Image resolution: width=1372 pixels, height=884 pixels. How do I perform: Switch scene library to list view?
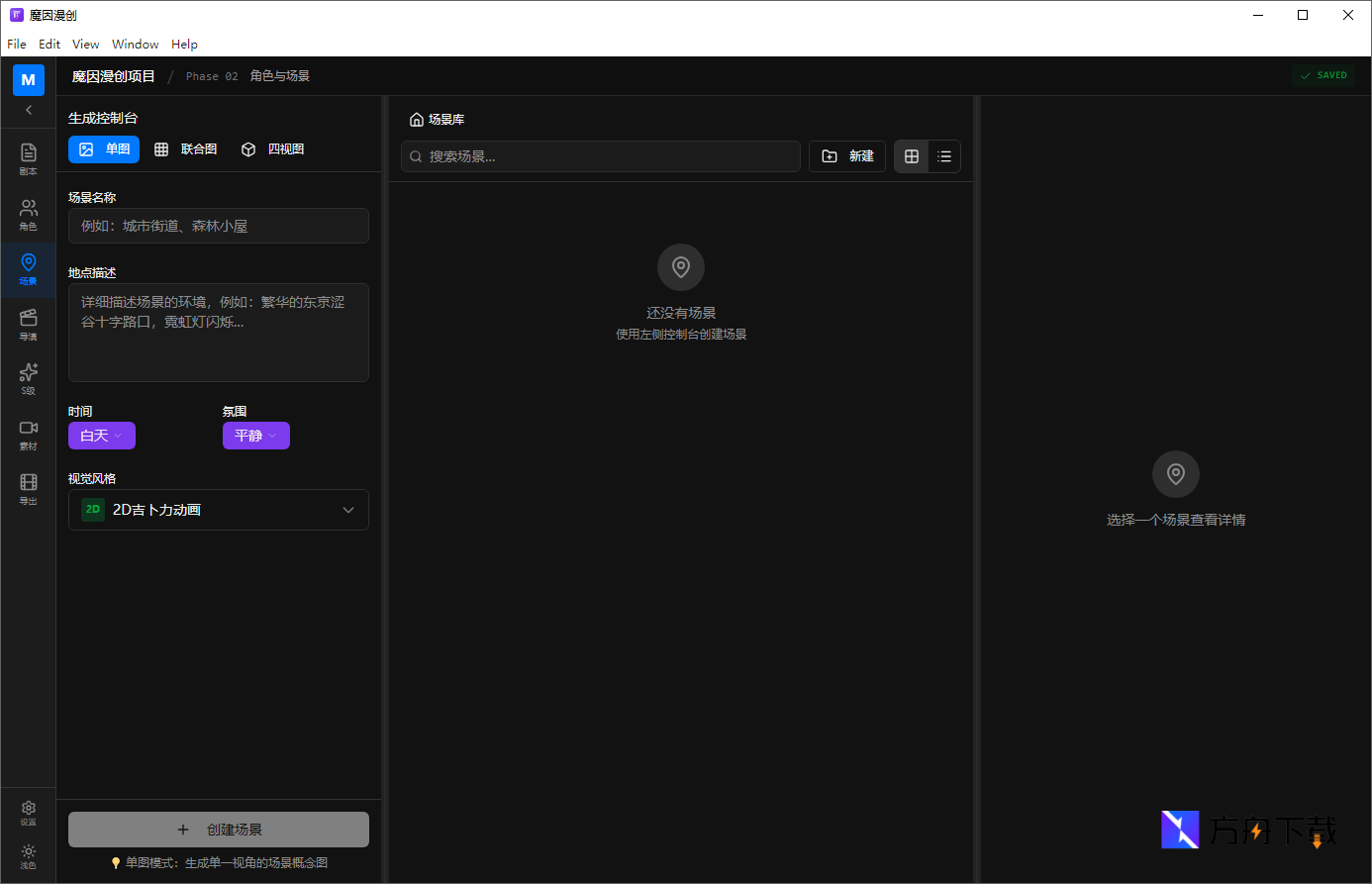(944, 156)
